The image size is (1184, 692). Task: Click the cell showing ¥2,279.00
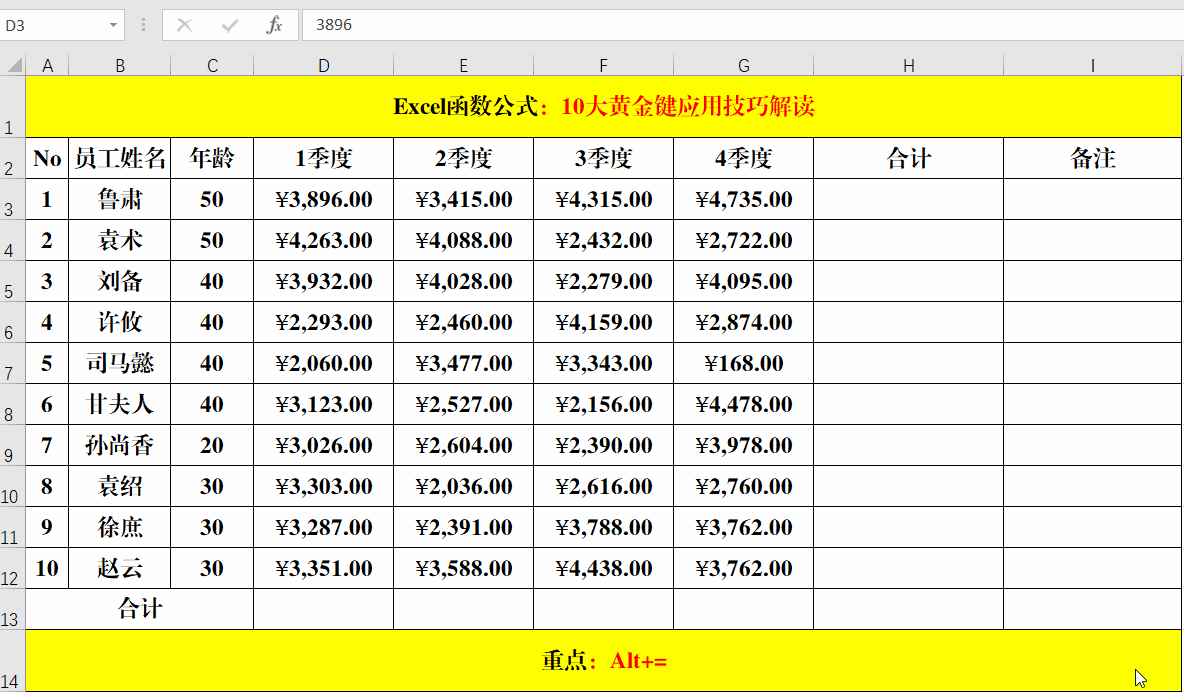coord(603,281)
